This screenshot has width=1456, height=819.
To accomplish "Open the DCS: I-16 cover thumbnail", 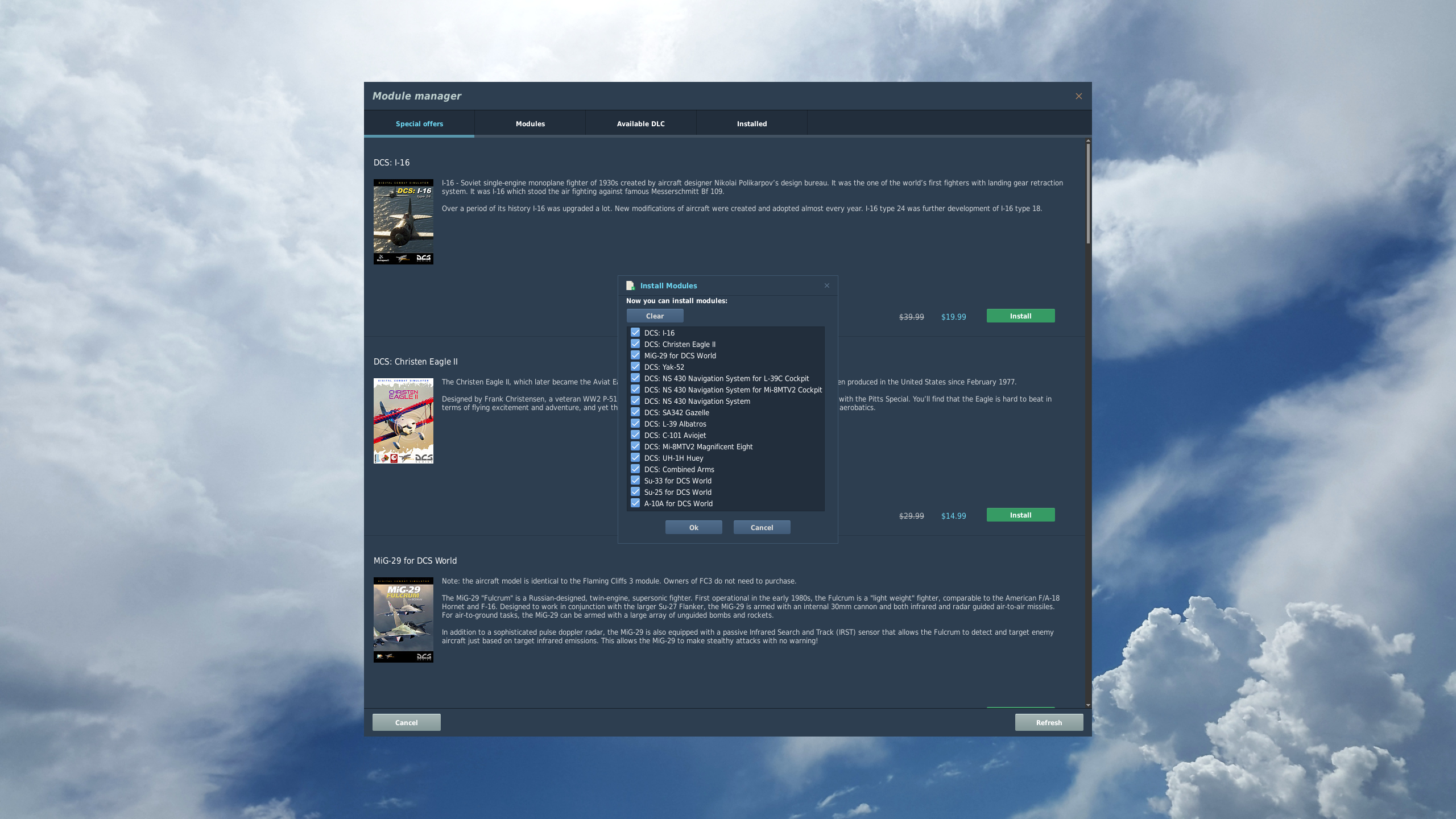I will (x=403, y=222).
